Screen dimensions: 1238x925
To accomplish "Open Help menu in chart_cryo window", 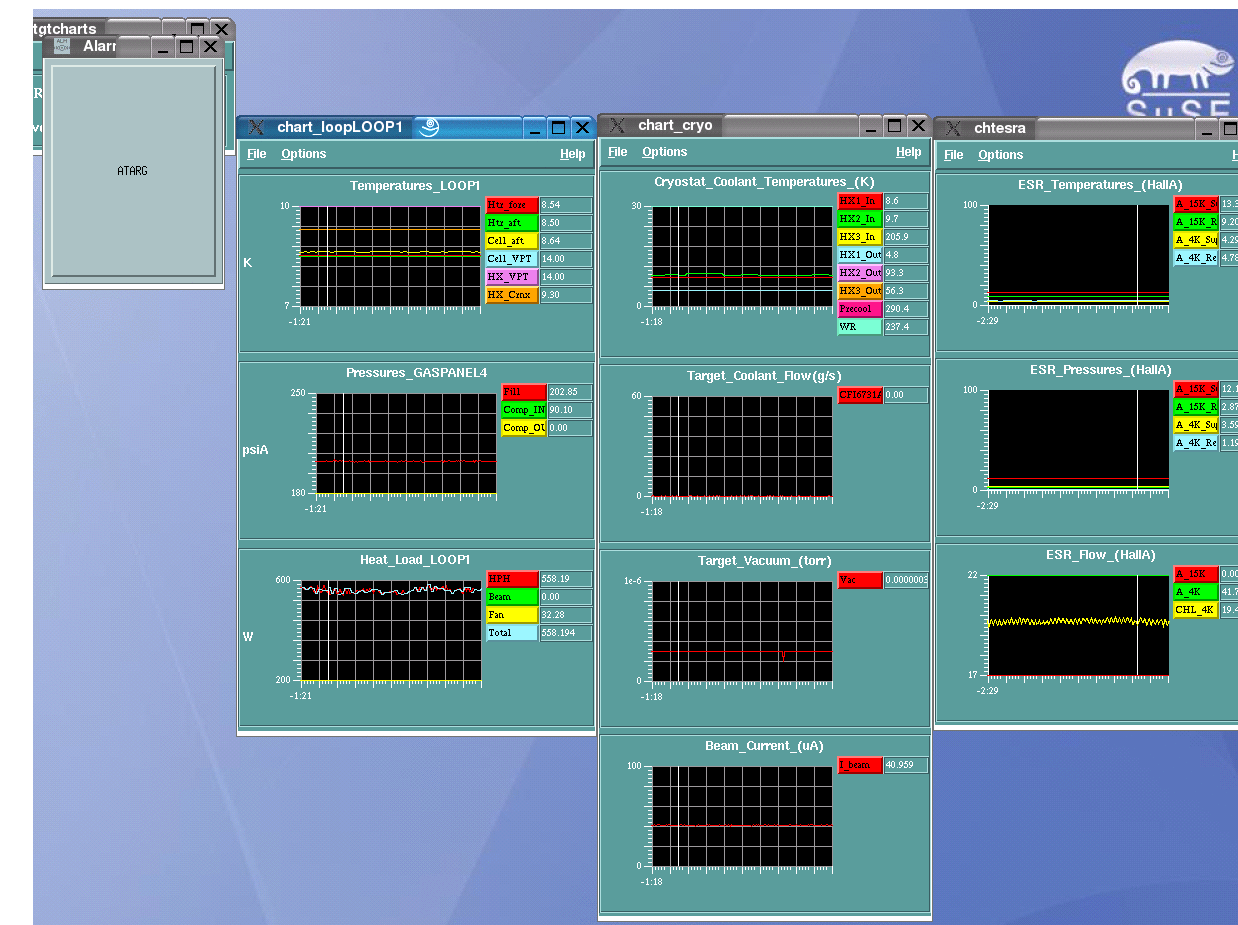I will (909, 152).
